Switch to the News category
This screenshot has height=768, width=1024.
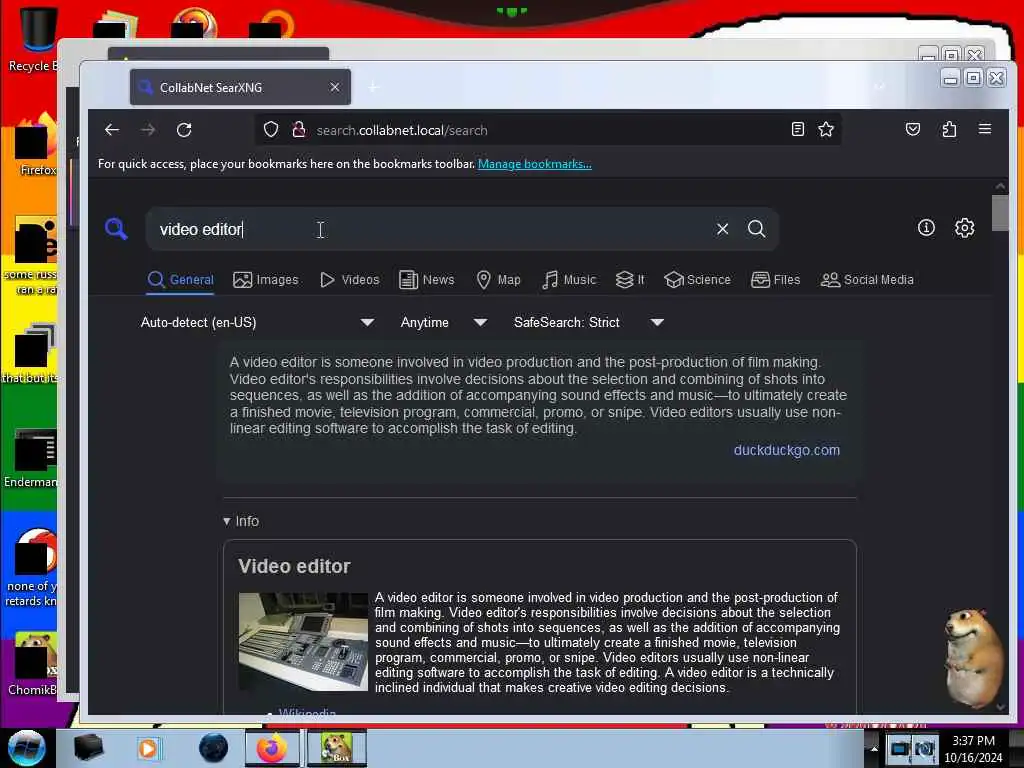pos(426,280)
